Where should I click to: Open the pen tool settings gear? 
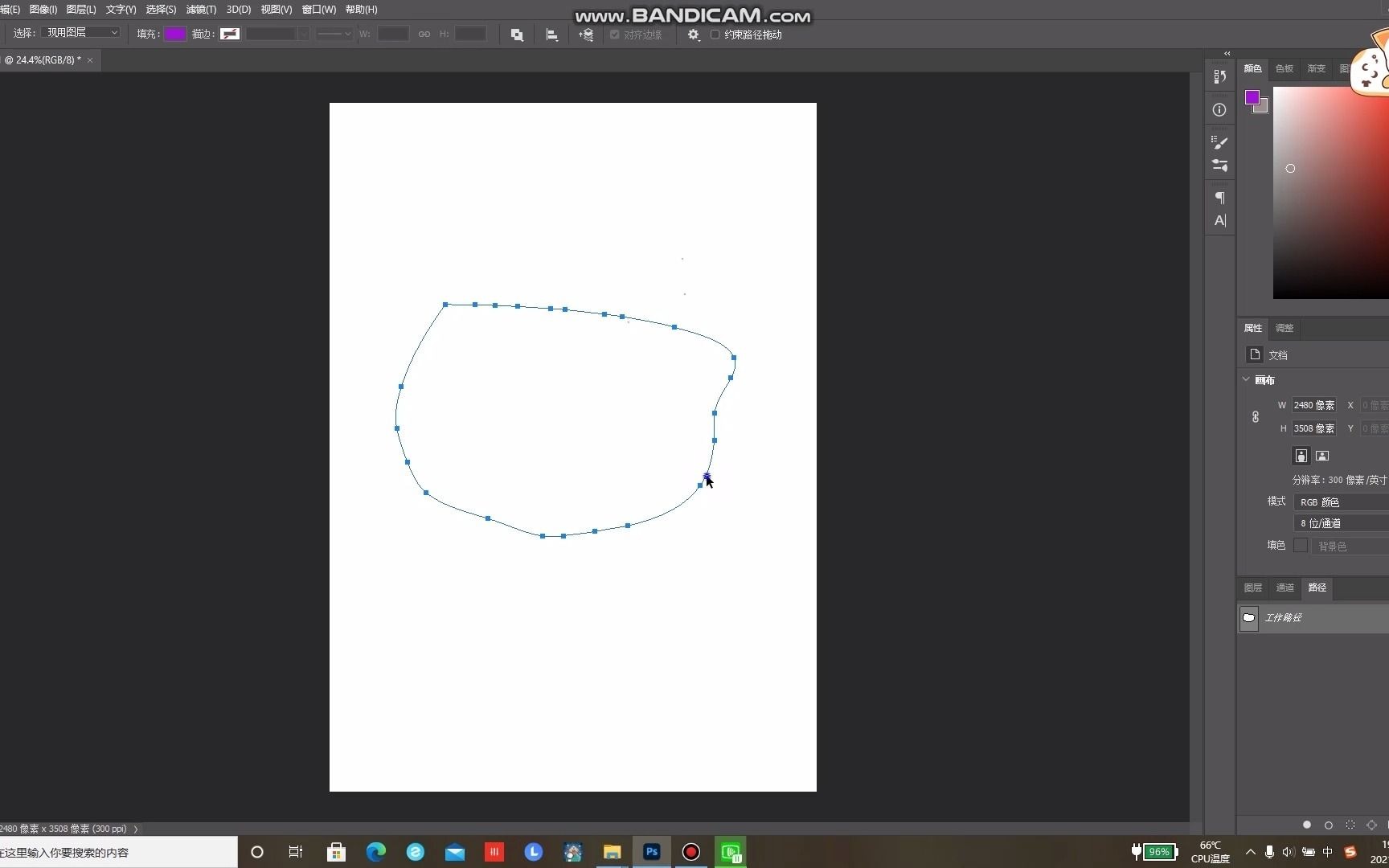click(692, 35)
